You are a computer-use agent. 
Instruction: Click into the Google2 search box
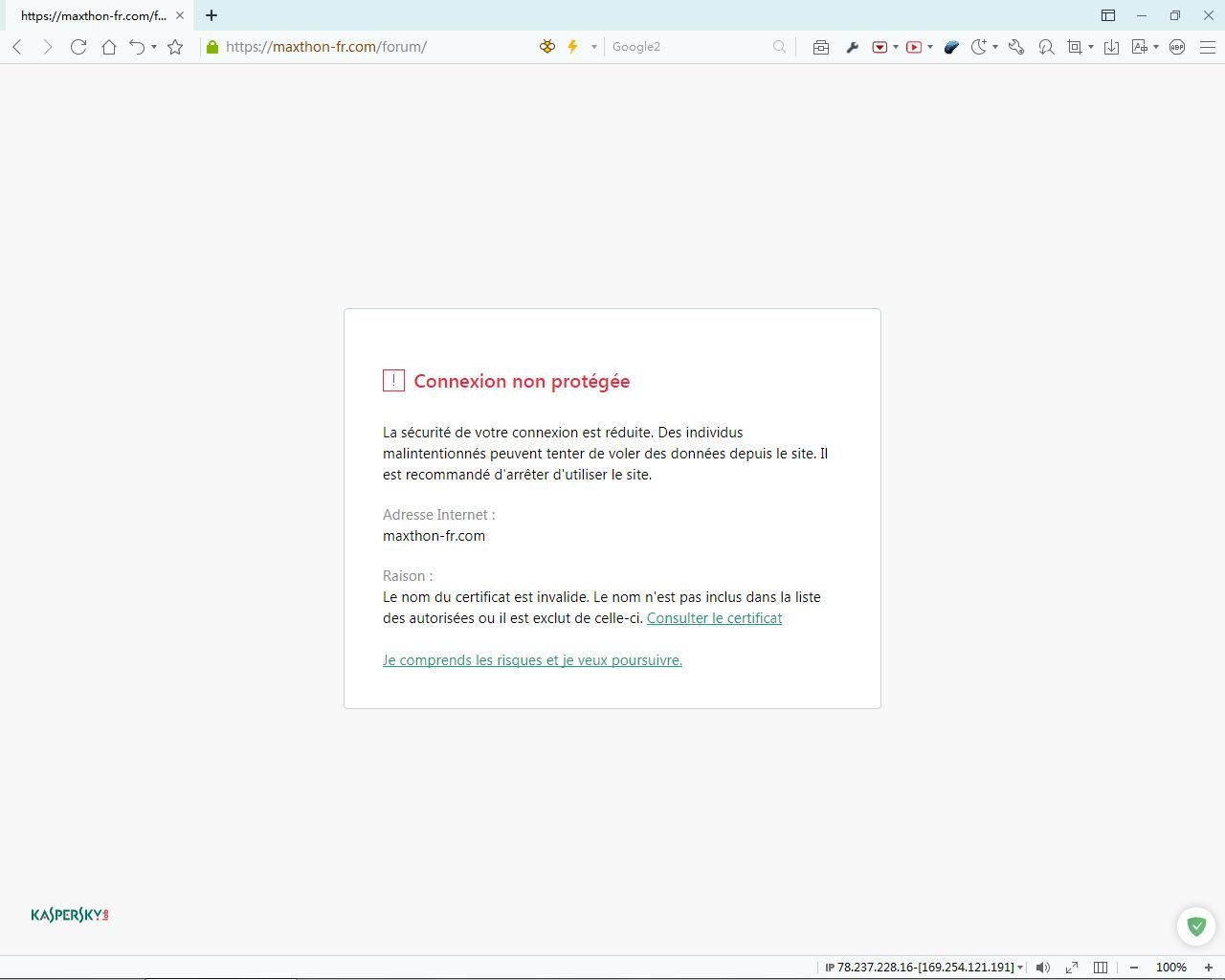pos(689,47)
